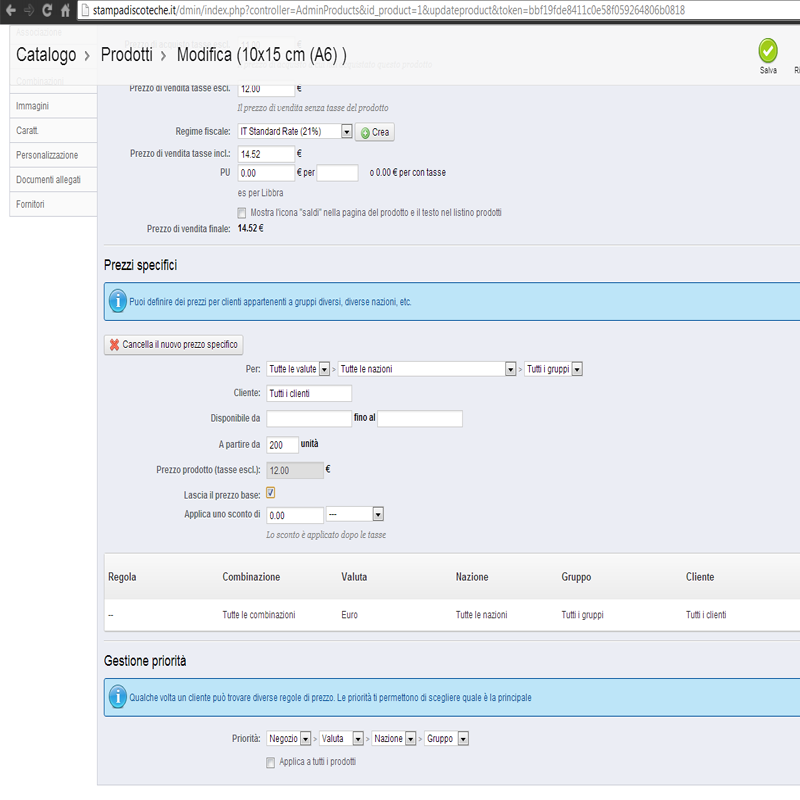
Task: Go to the browser home icon
Action: [65, 10]
